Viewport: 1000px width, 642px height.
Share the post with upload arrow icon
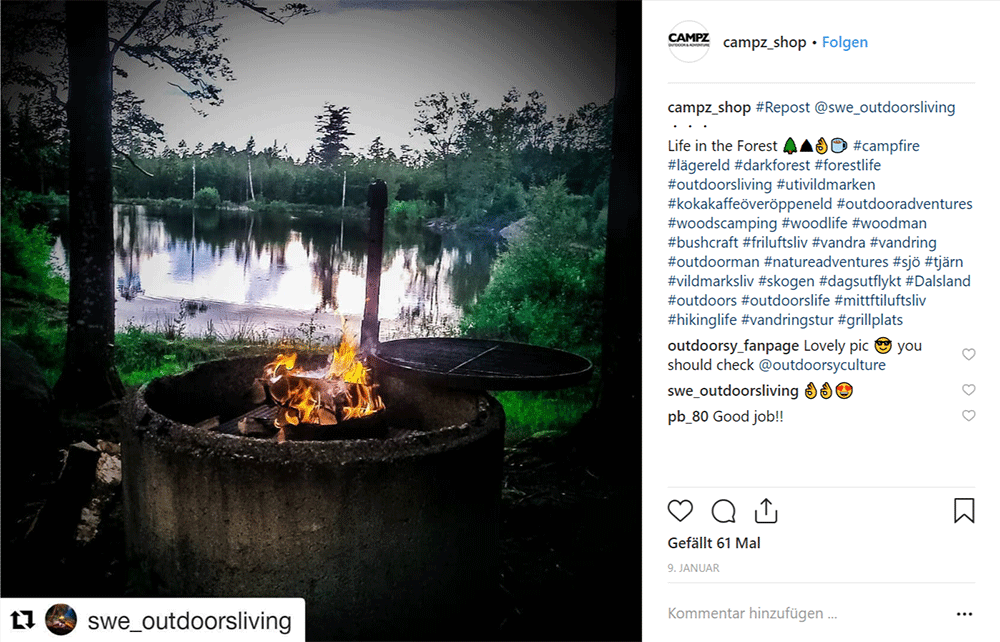click(766, 510)
